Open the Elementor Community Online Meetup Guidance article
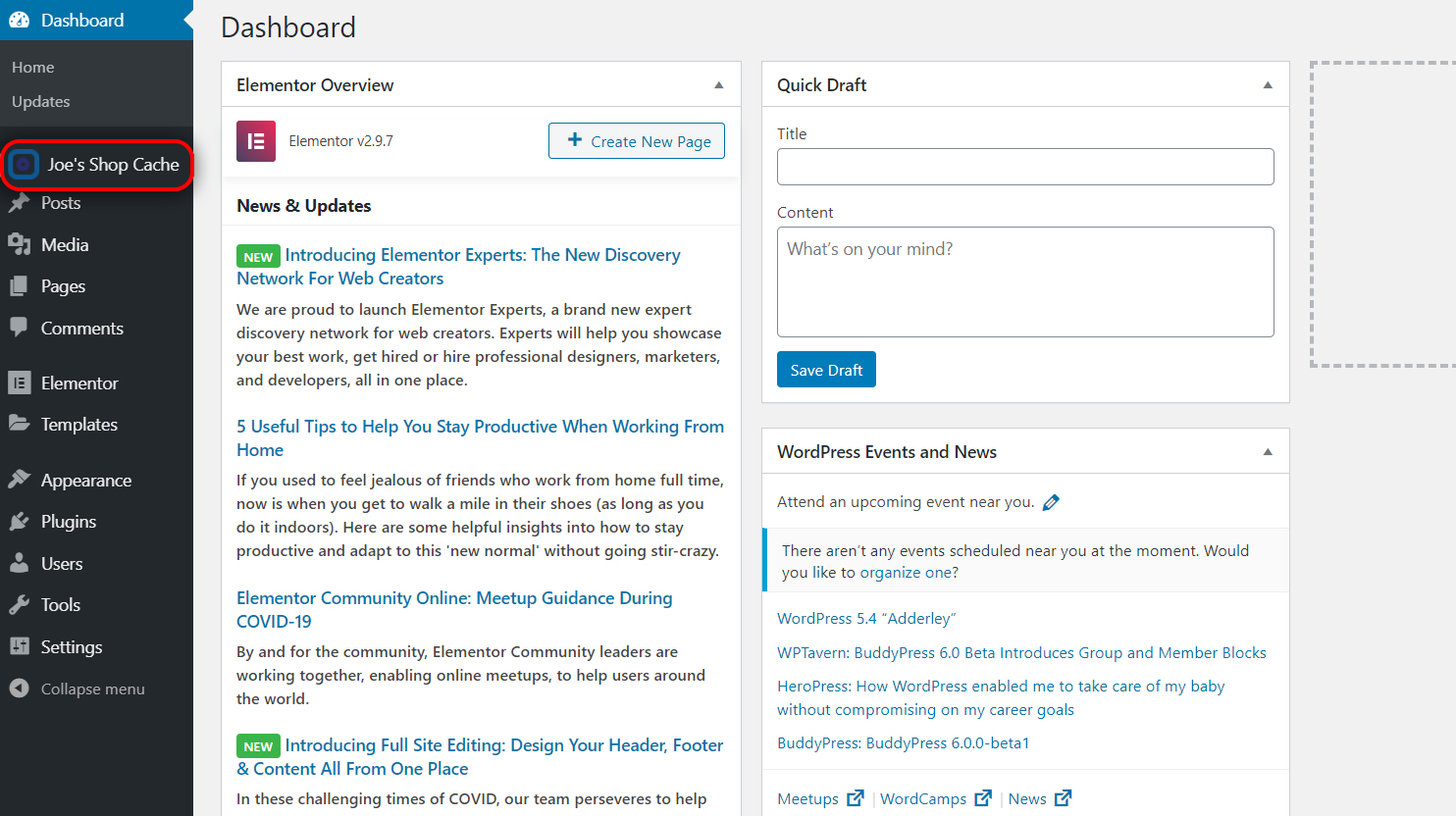Screen dimensions: 1456x816 454,609
